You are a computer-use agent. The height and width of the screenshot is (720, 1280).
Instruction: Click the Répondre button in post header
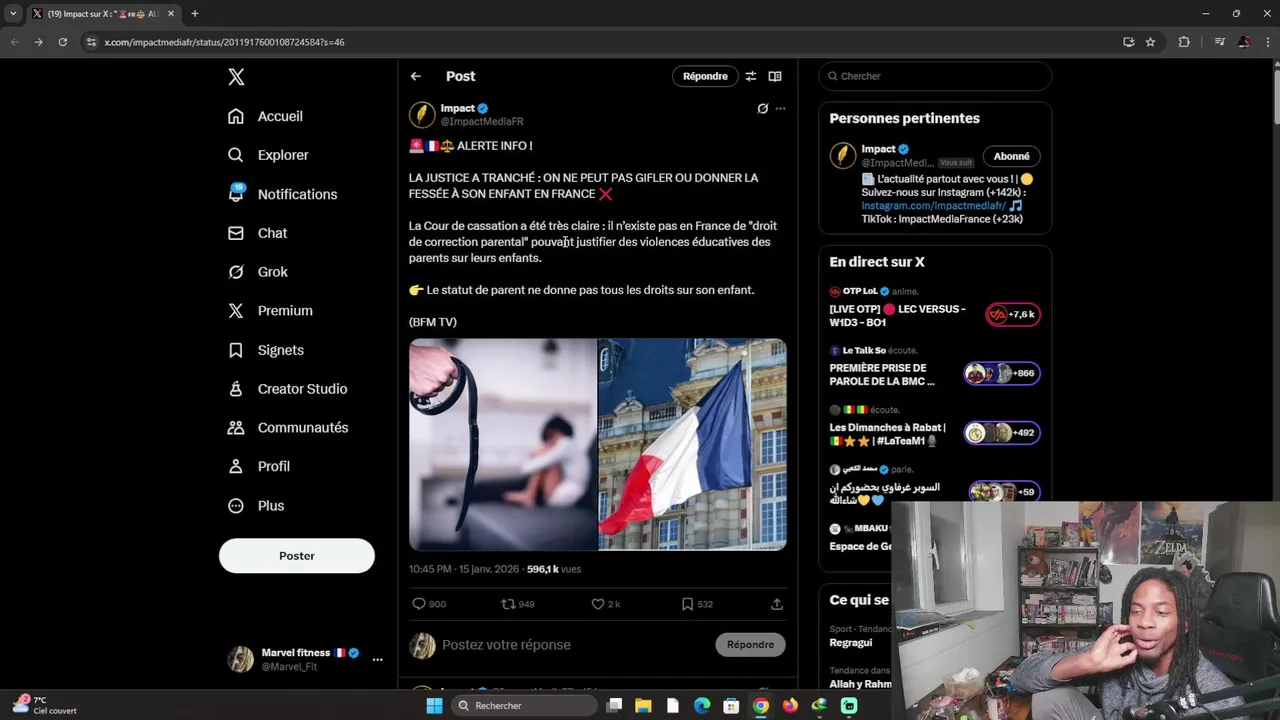(x=705, y=76)
